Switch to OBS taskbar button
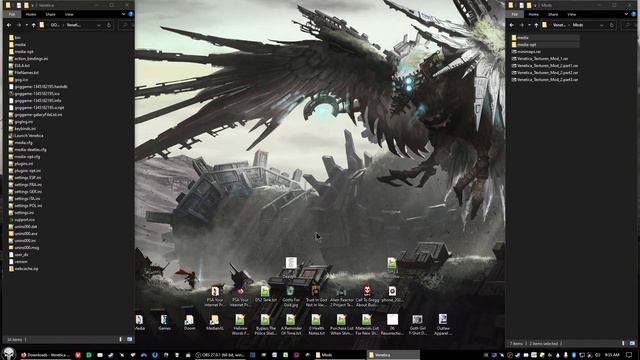 tap(220, 355)
